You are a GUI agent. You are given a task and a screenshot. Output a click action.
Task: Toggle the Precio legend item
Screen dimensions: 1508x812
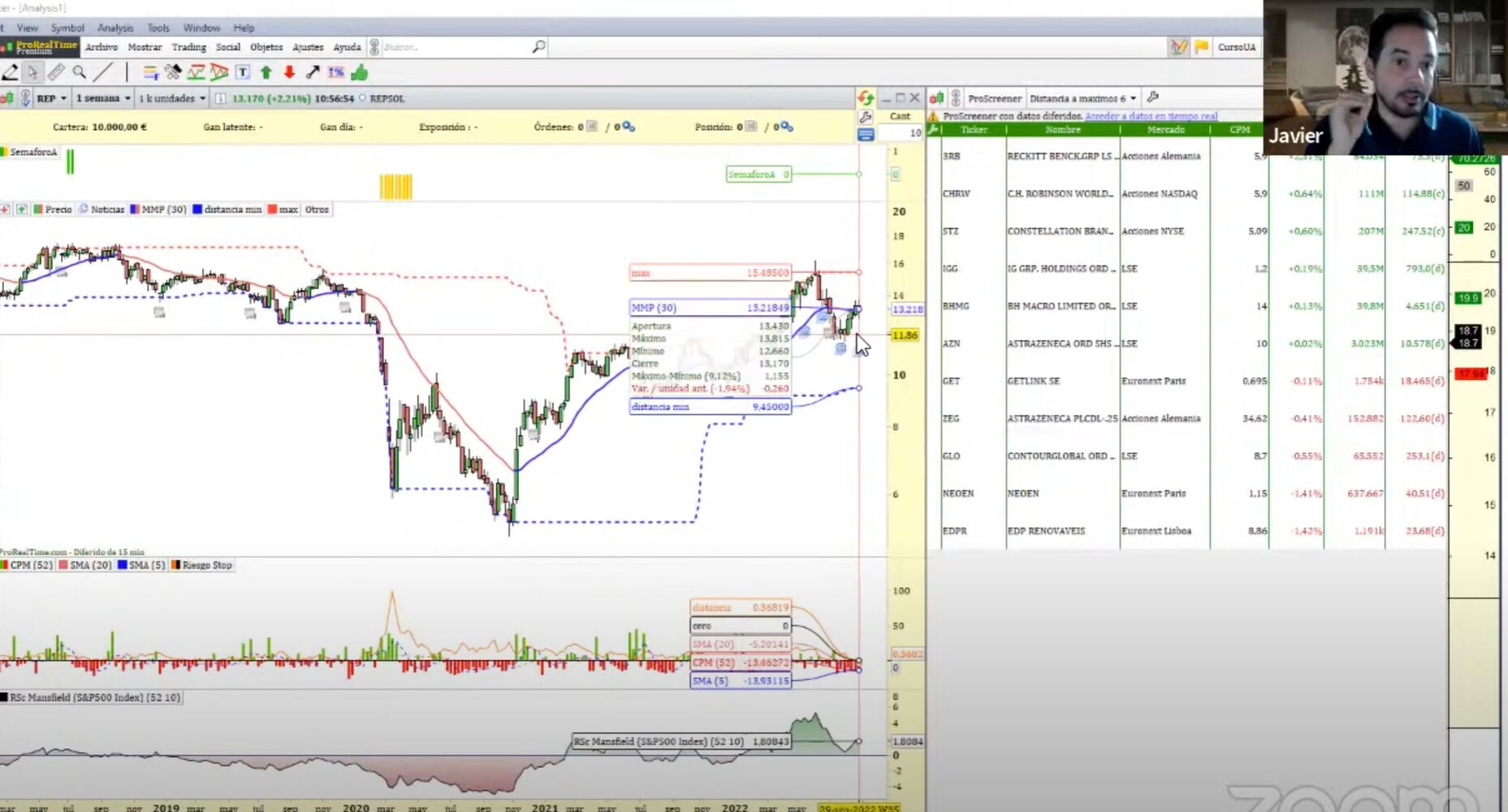53,209
